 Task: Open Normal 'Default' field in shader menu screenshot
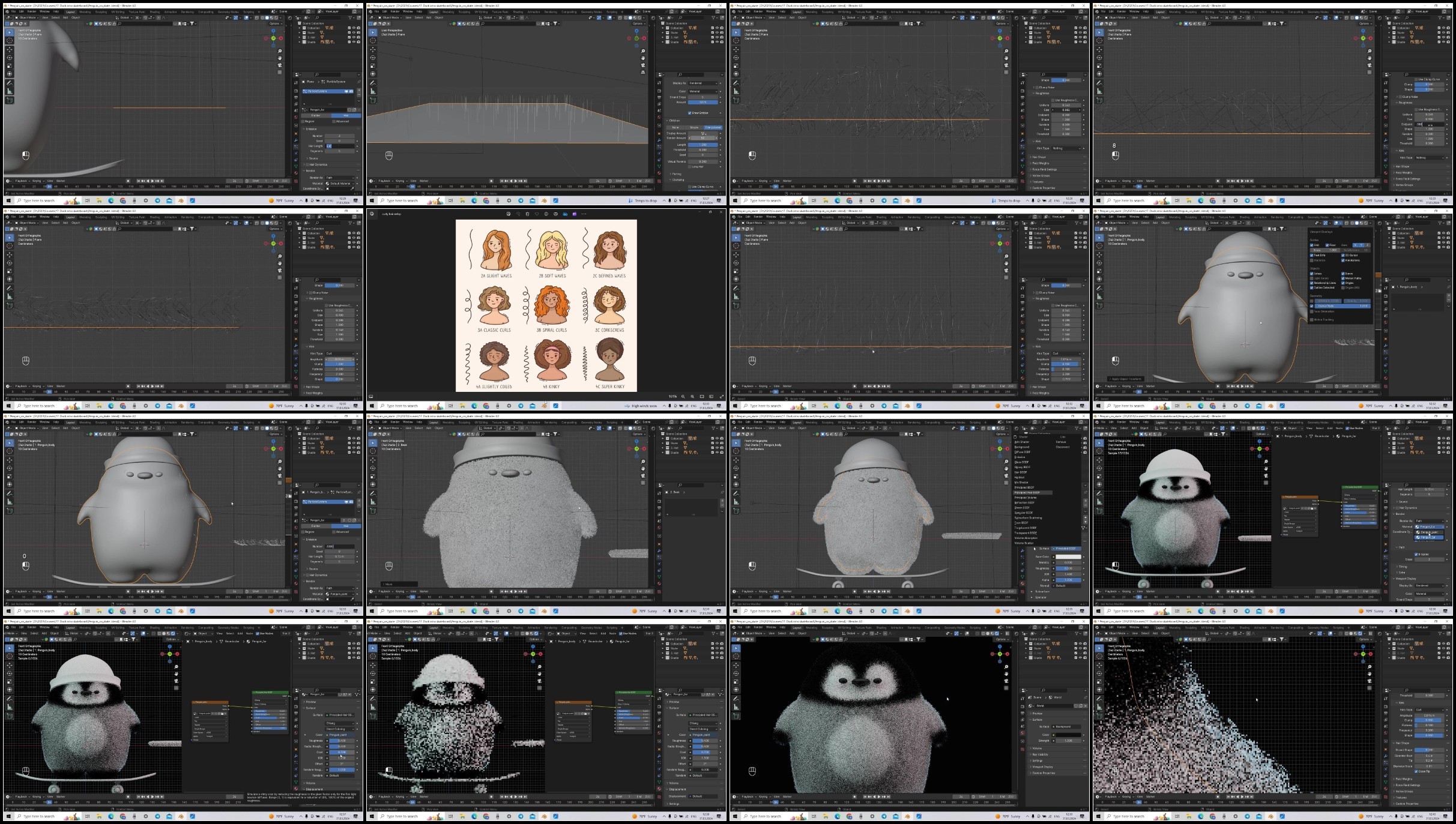pos(1066,586)
